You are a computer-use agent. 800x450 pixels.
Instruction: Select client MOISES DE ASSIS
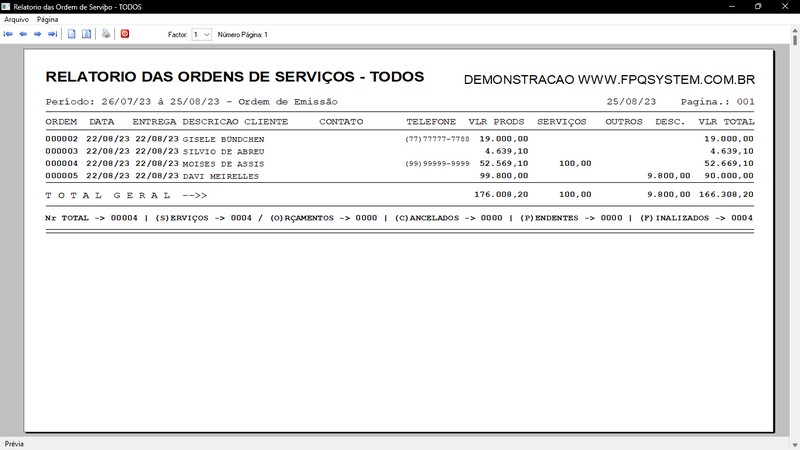223,164
